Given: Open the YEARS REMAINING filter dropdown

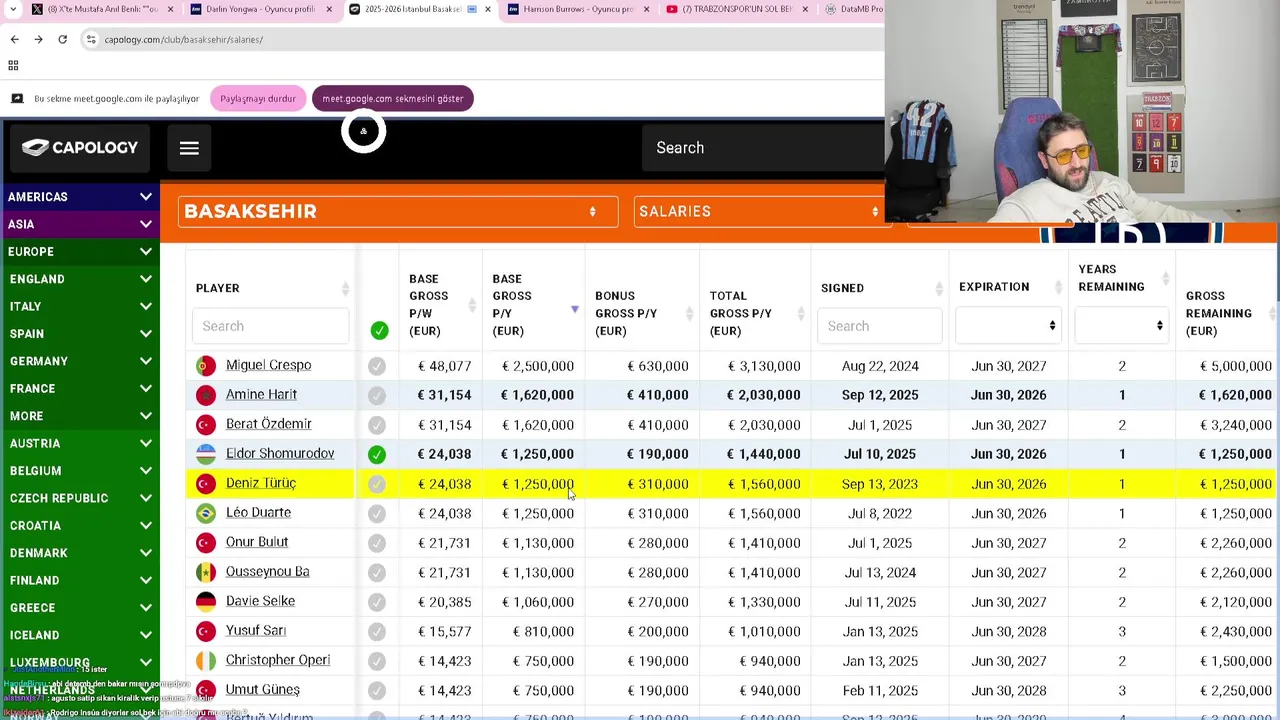Looking at the screenshot, I should (1121, 325).
